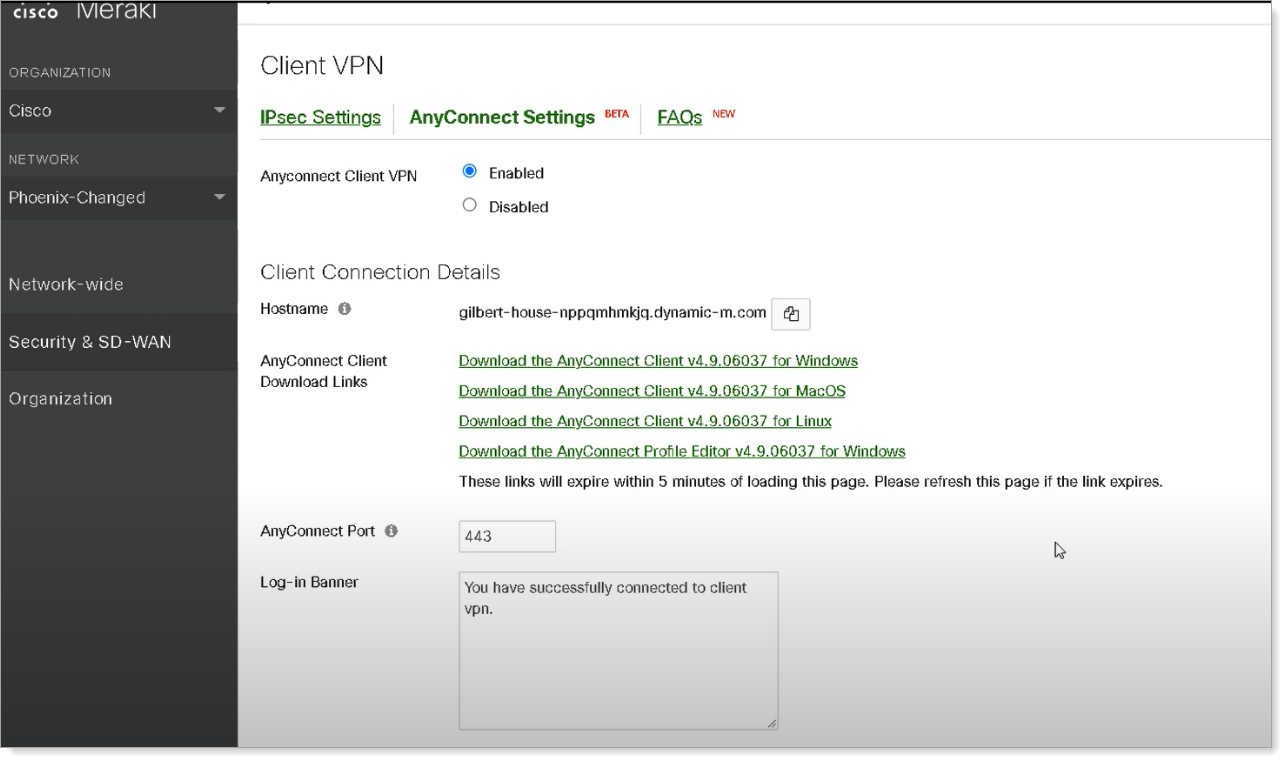Select the Enabled radio button

469,173
